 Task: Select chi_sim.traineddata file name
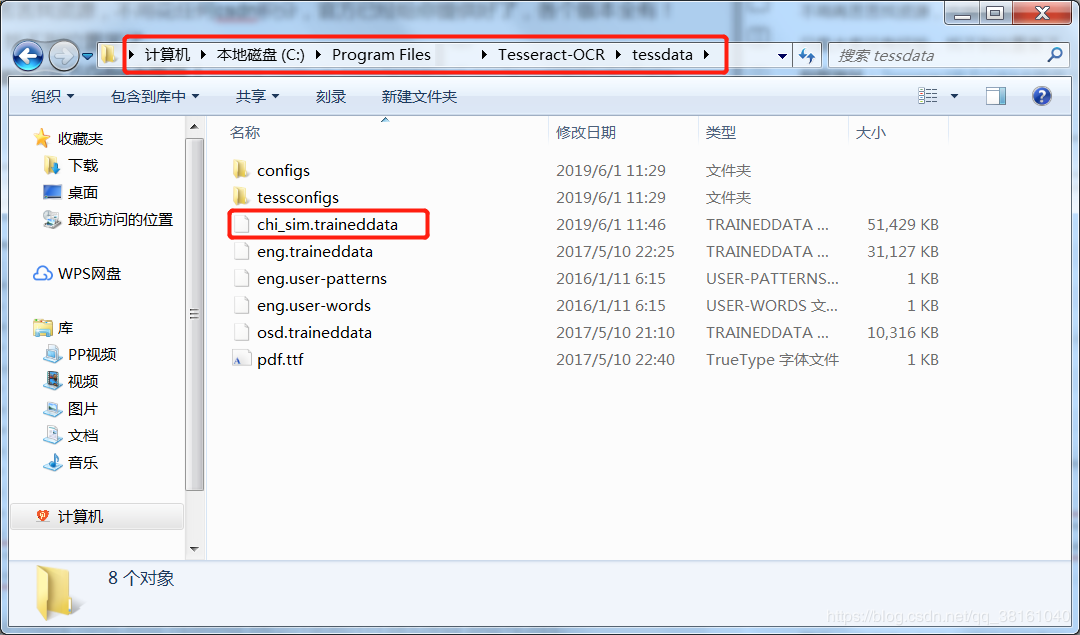pyautogui.click(x=327, y=225)
